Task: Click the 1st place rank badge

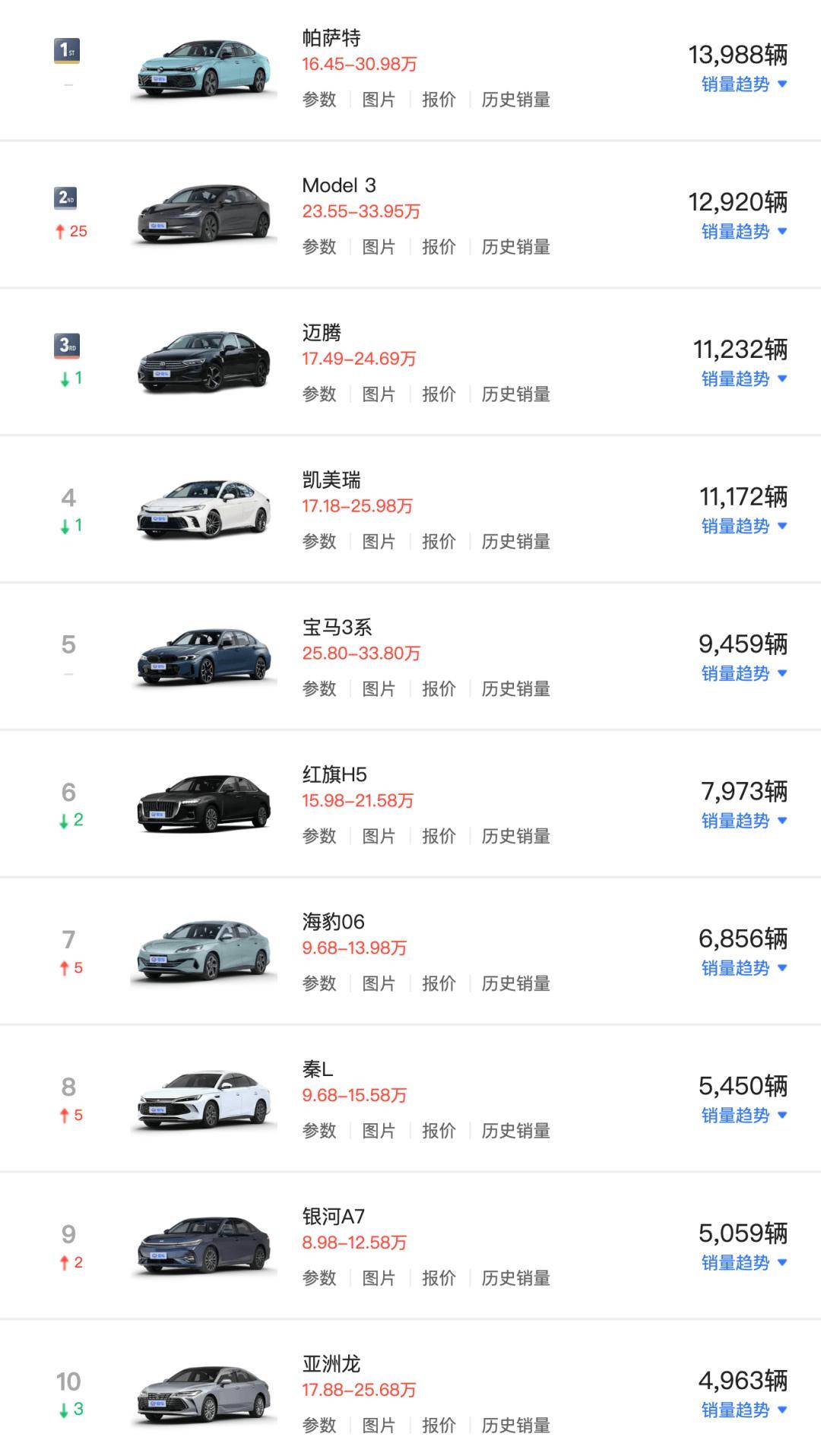Action: point(68,52)
